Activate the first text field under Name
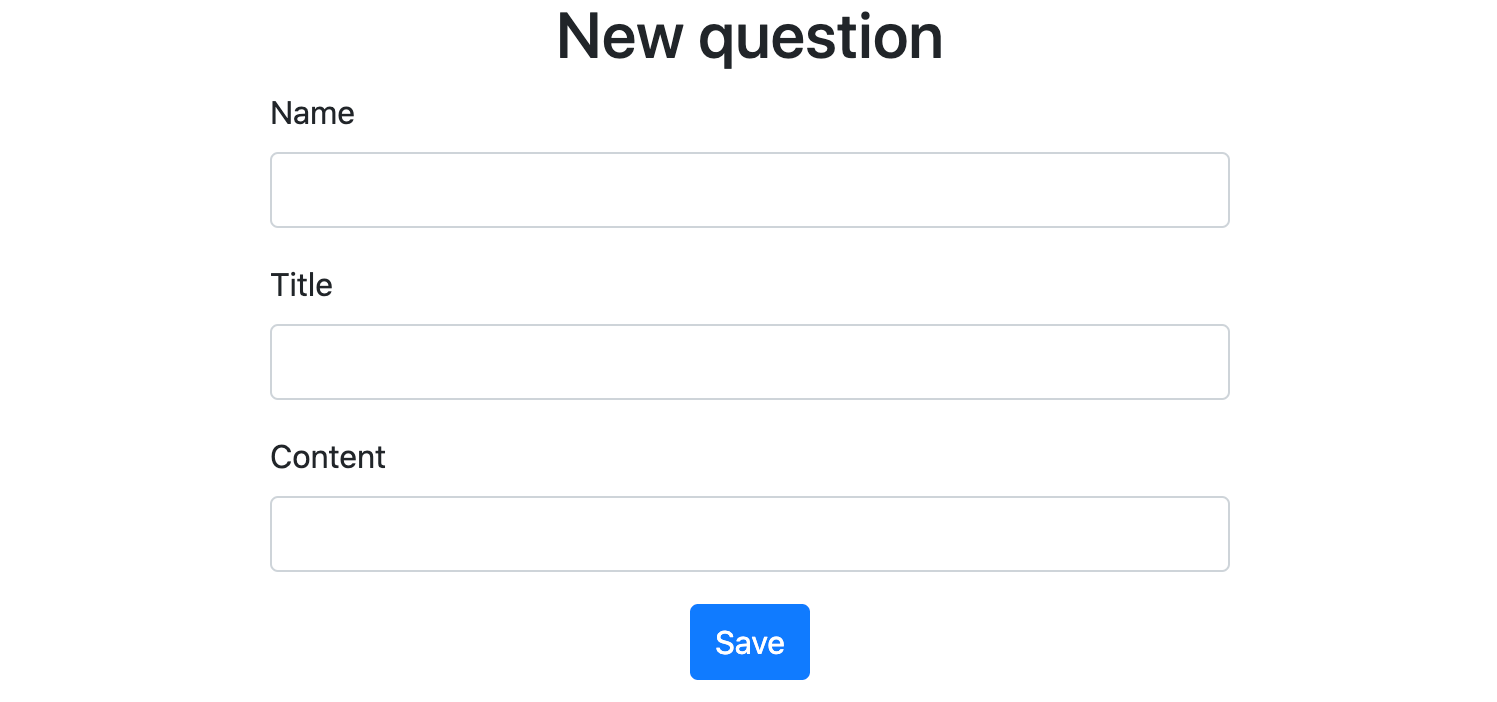Viewport: 1497px width, 702px height. click(749, 190)
